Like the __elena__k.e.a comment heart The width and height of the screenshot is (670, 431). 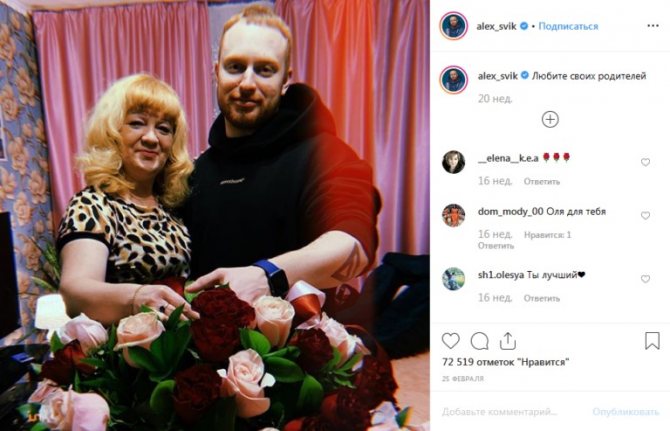[645, 162]
